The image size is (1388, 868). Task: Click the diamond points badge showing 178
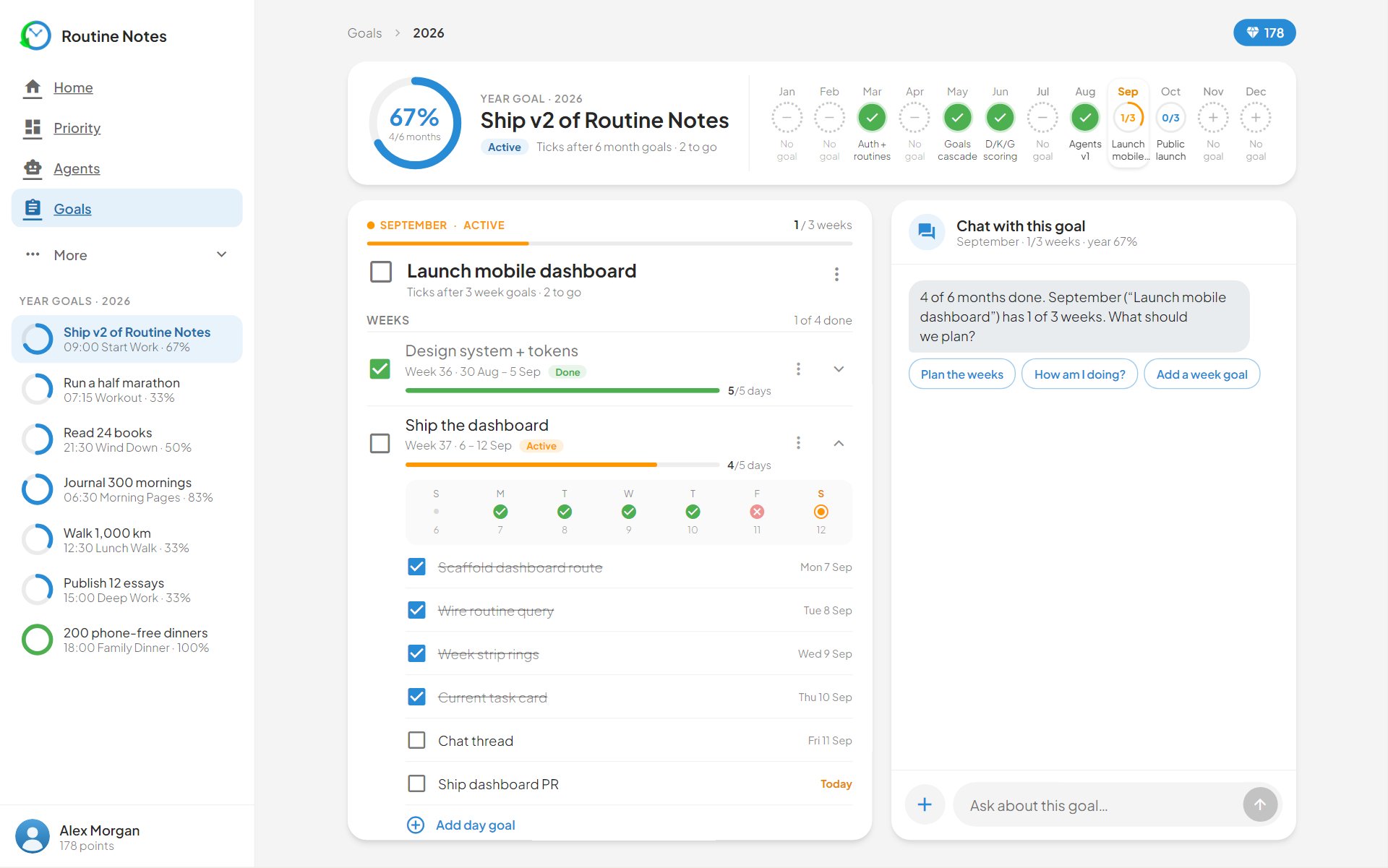point(1264,33)
